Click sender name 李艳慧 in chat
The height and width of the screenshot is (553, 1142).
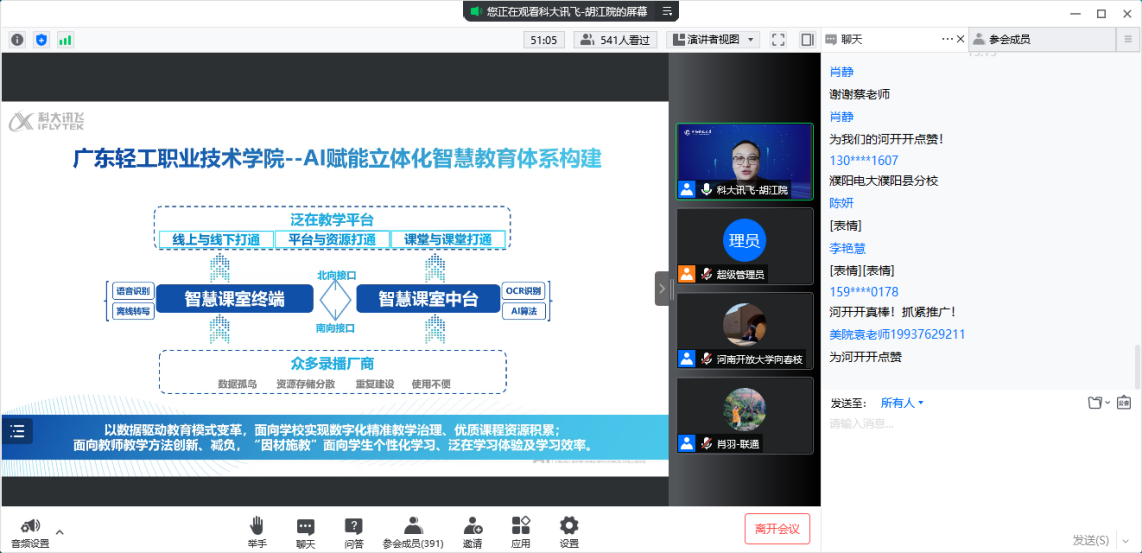[x=847, y=248]
